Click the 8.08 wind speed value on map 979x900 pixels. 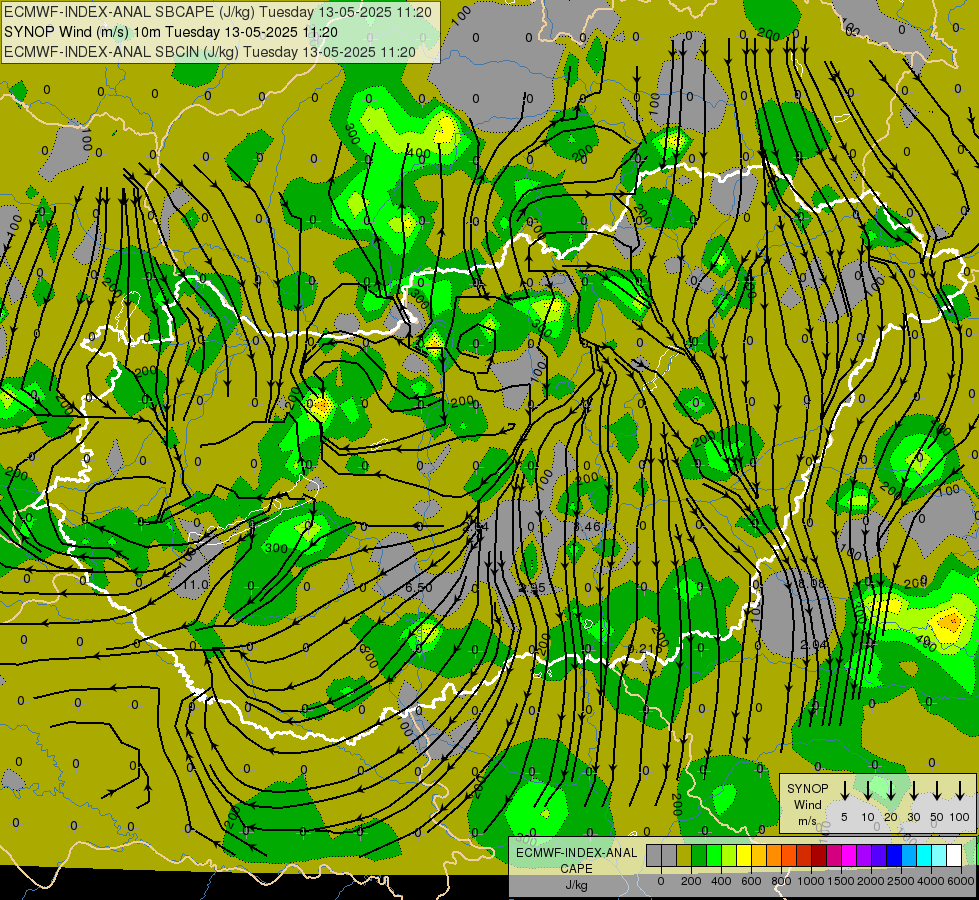point(812,583)
